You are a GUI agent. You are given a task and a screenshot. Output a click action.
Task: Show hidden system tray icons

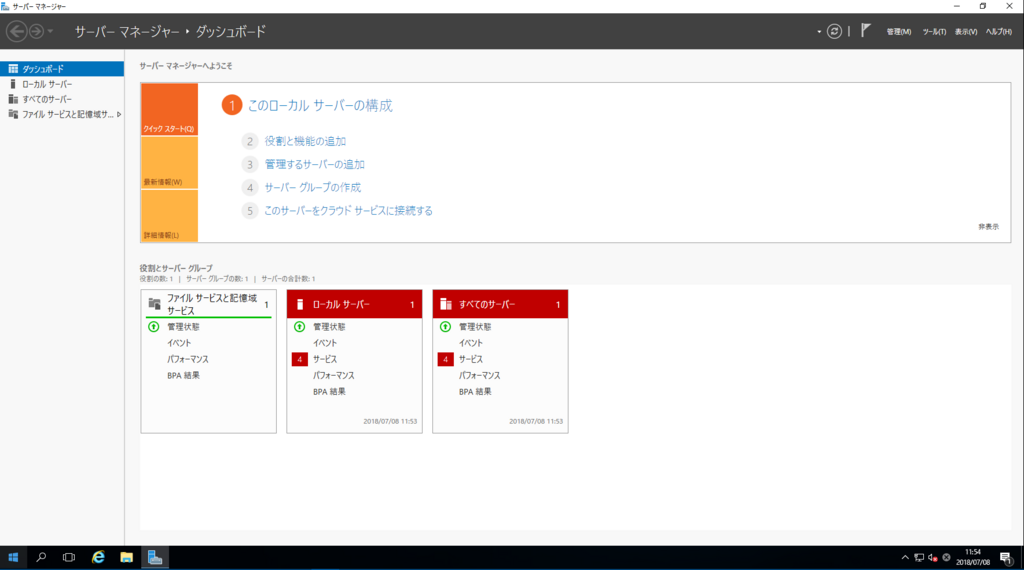click(905, 558)
